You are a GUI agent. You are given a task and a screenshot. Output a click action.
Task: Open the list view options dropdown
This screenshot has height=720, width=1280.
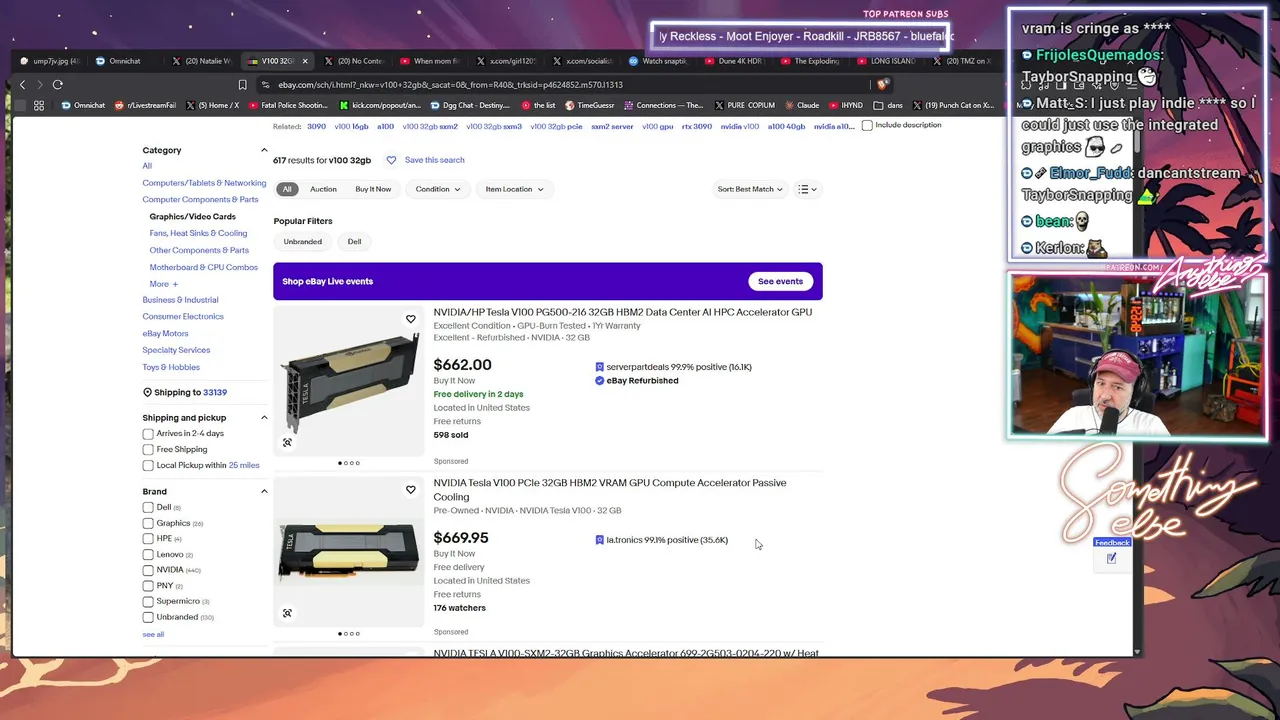pyautogui.click(x=807, y=189)
